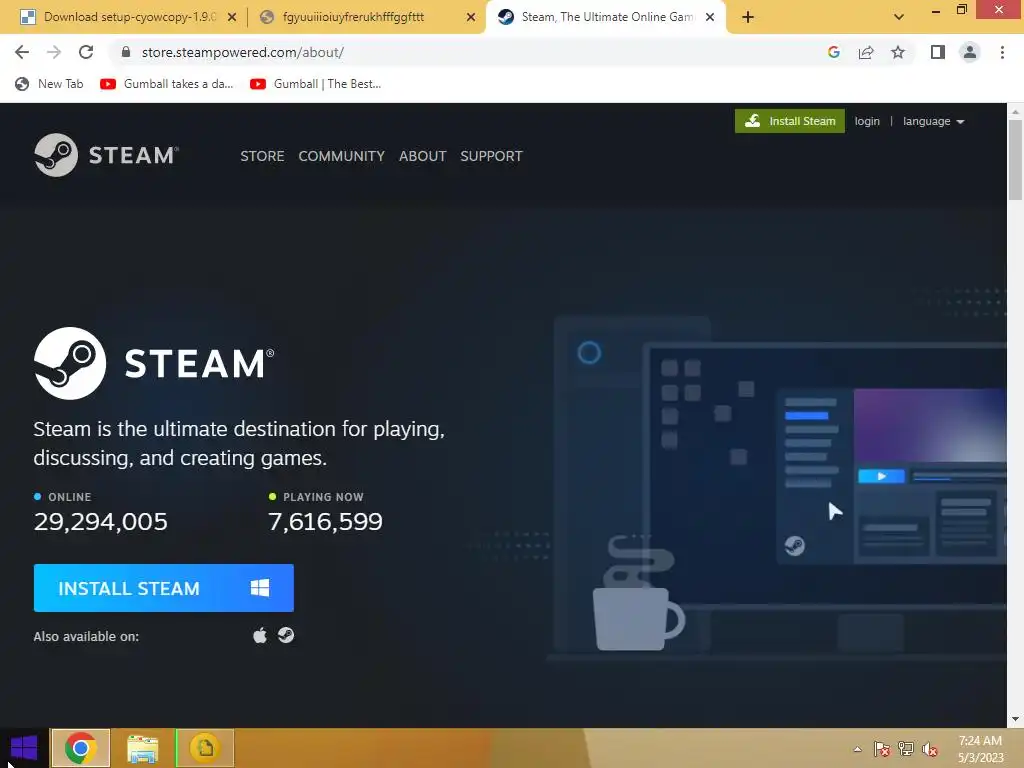Click the SteamOS availability icon

286,635
